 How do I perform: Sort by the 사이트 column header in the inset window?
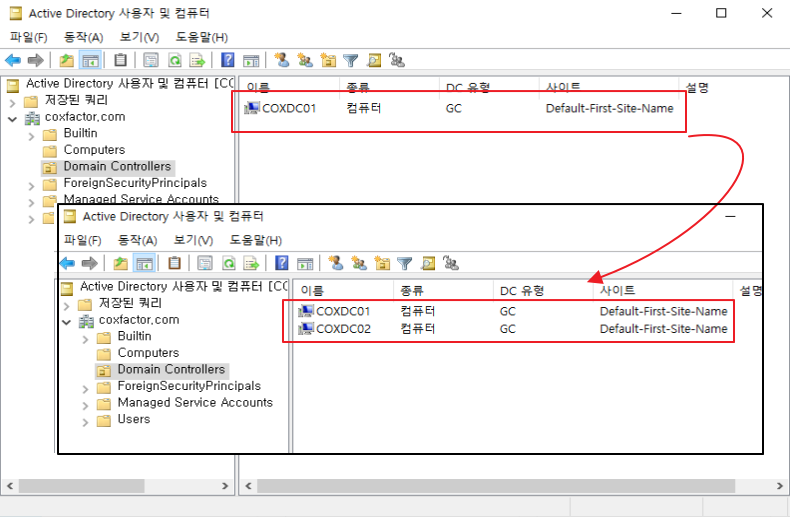[663, 290]
